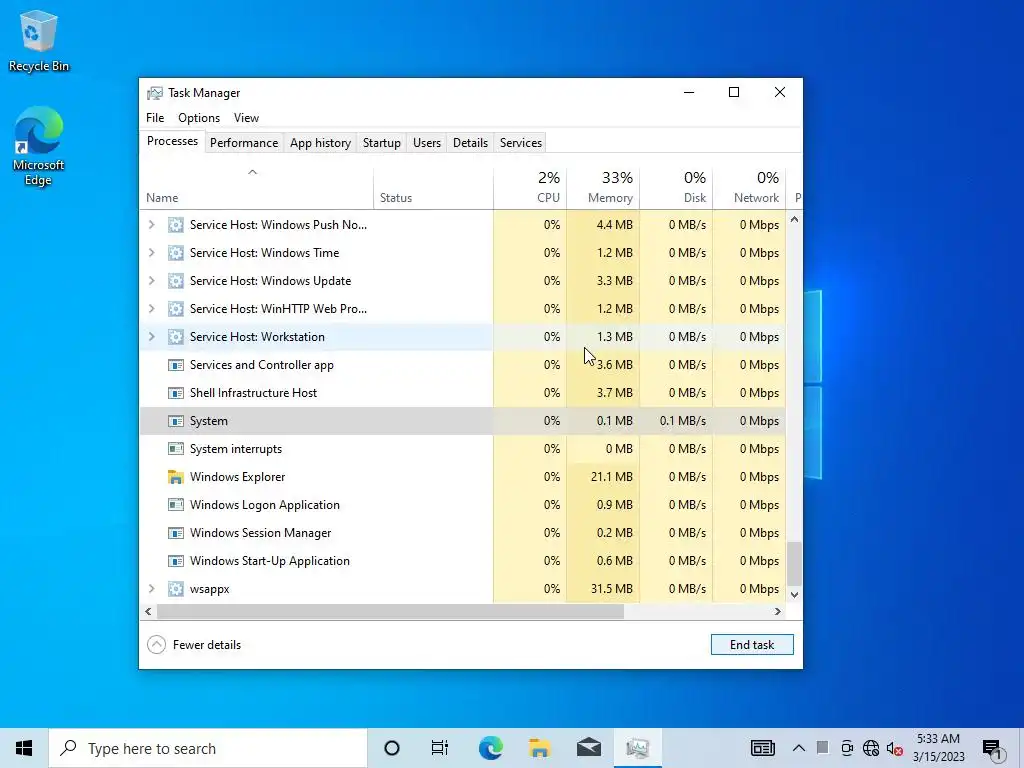Select Microsoft Edge desktop shortcut
The image size is (1024, 768).
[x=39, y=147]
